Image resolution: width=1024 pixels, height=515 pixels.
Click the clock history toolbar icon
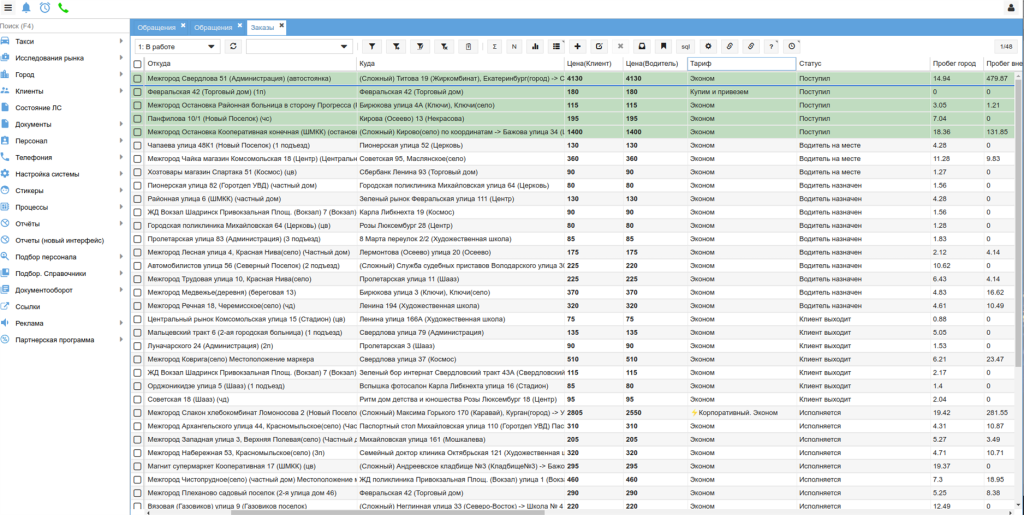792,46
